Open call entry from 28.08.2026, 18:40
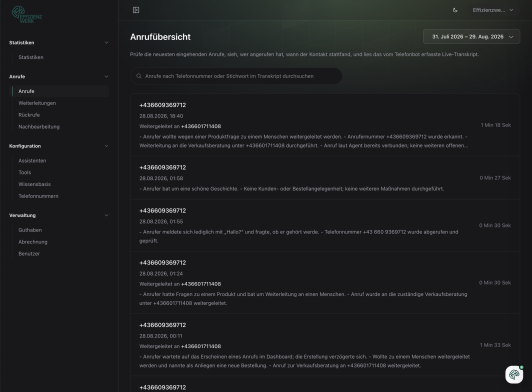Image resolution: width=532 pixels, height=392 pixels. click(325, 125)
